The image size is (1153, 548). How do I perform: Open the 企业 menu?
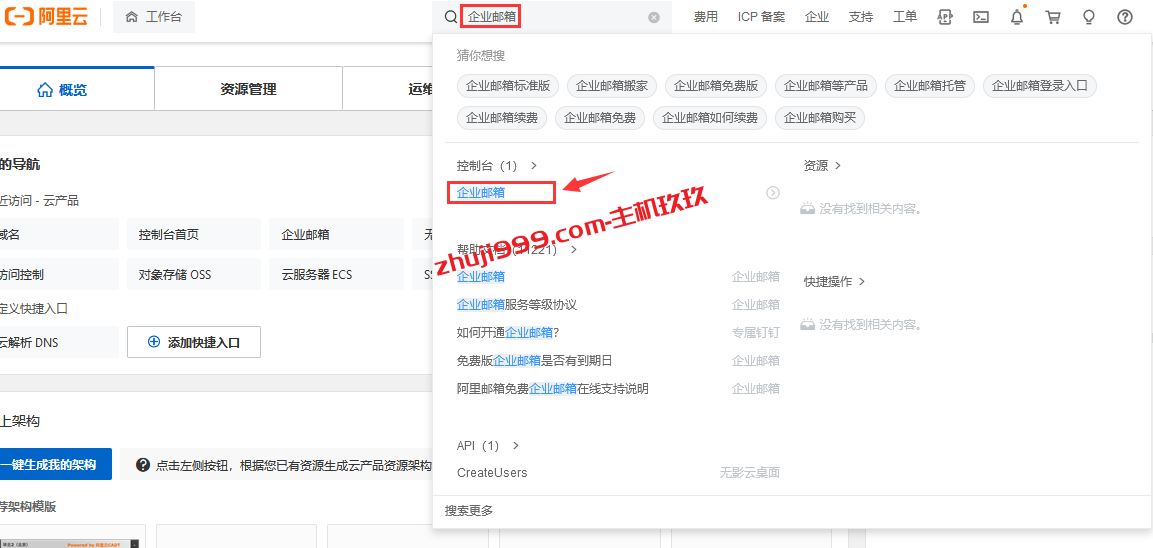[817, 17]
